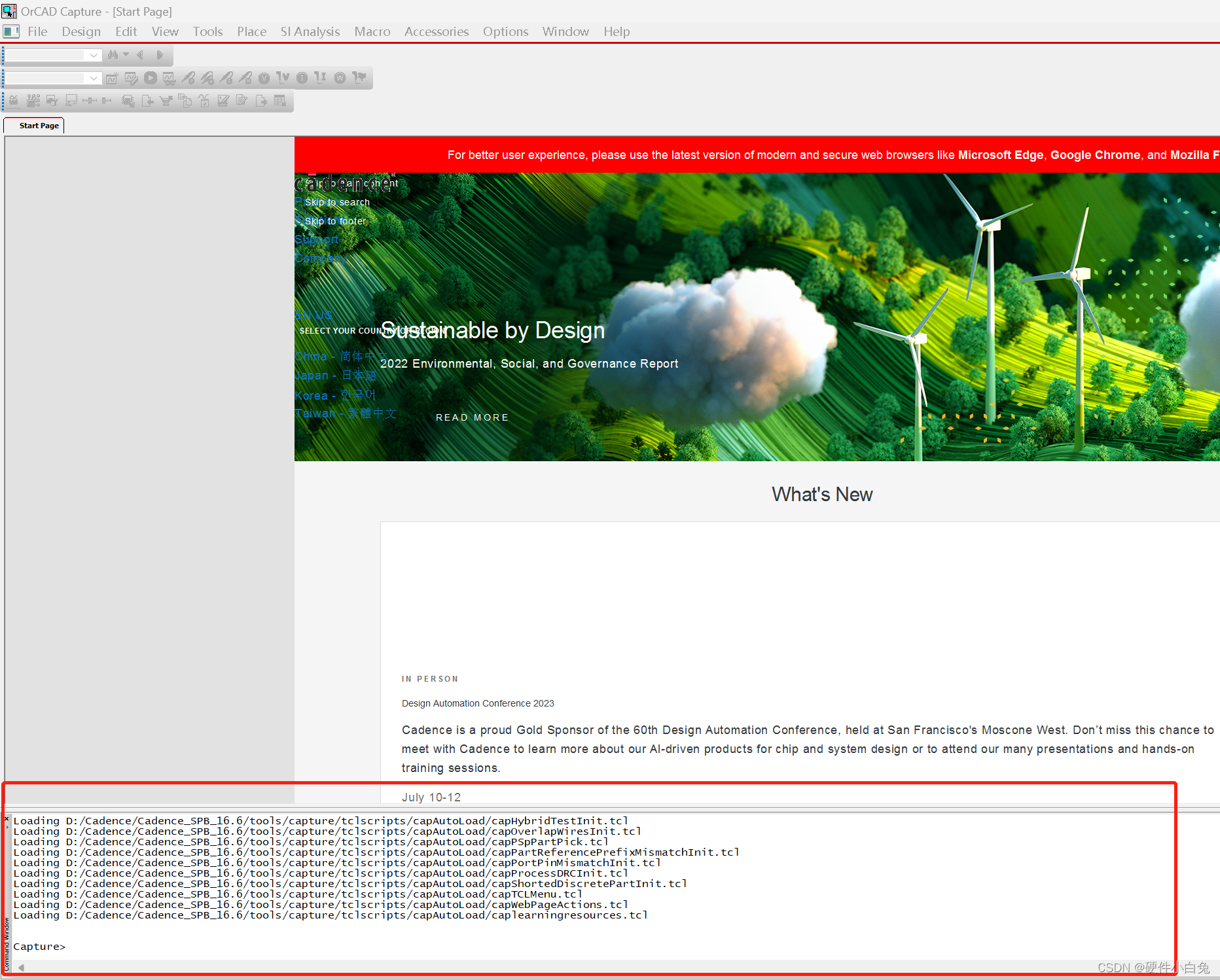
Task: Place a power dissipation marker
Action: [x=245, y=78]
